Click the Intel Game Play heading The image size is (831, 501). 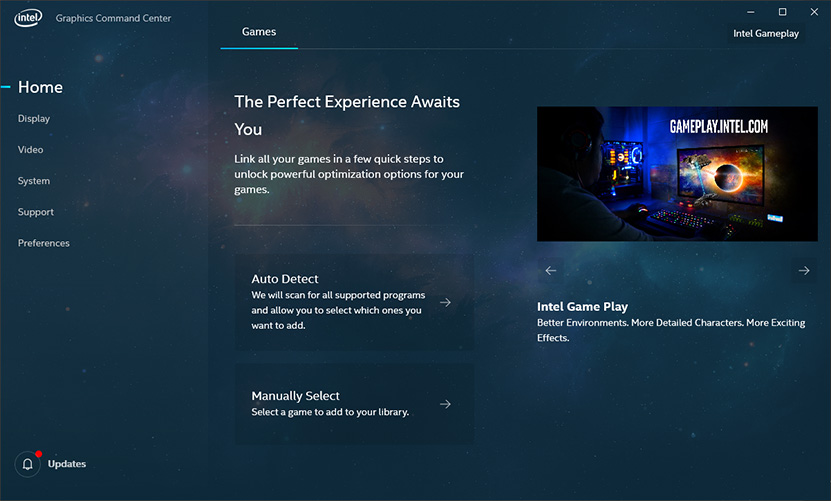582,306
